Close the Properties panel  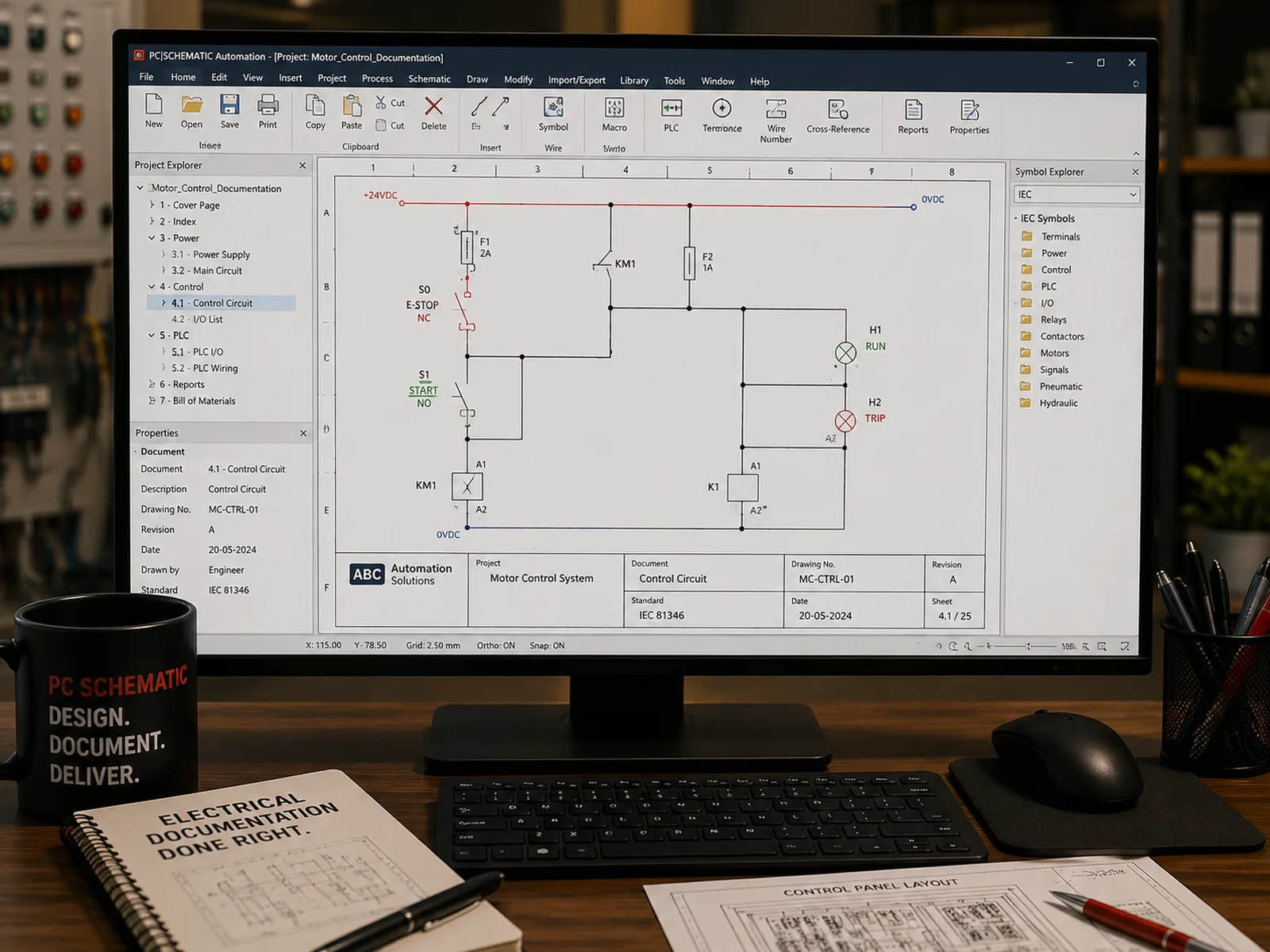point(303,433)
